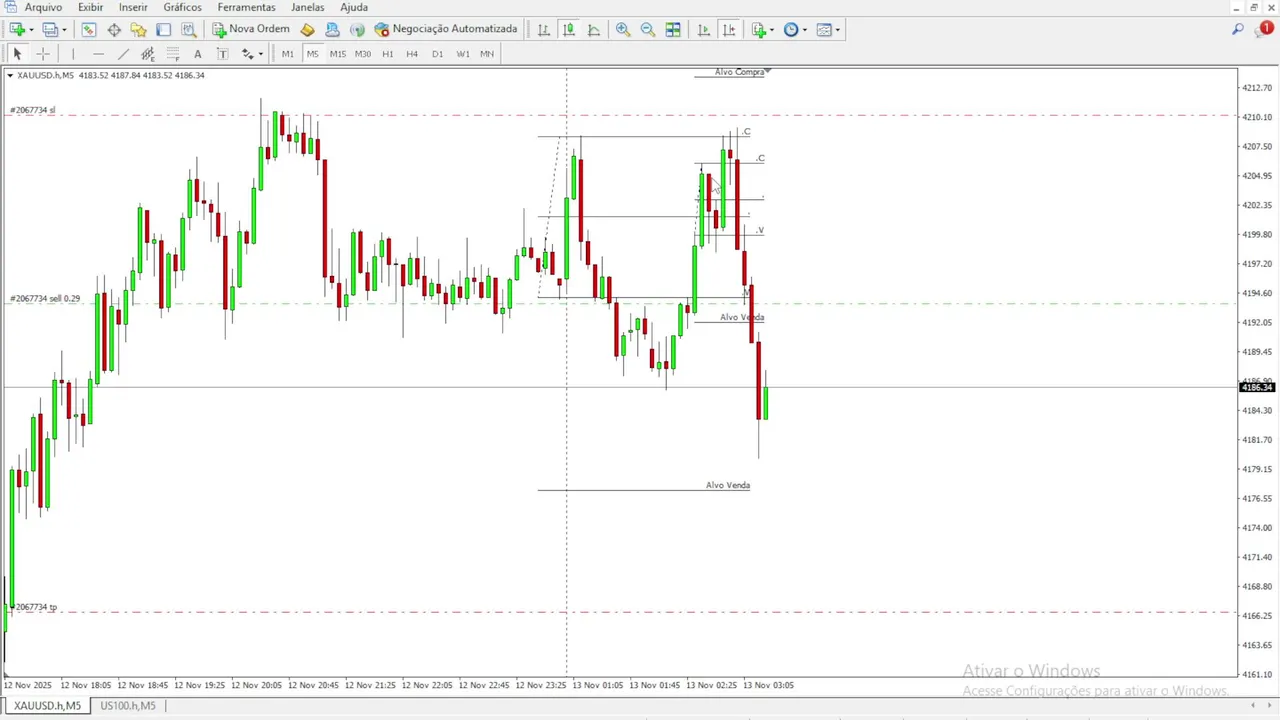
Task: Click the Nova Ordem button
Action: click(251, 30)
